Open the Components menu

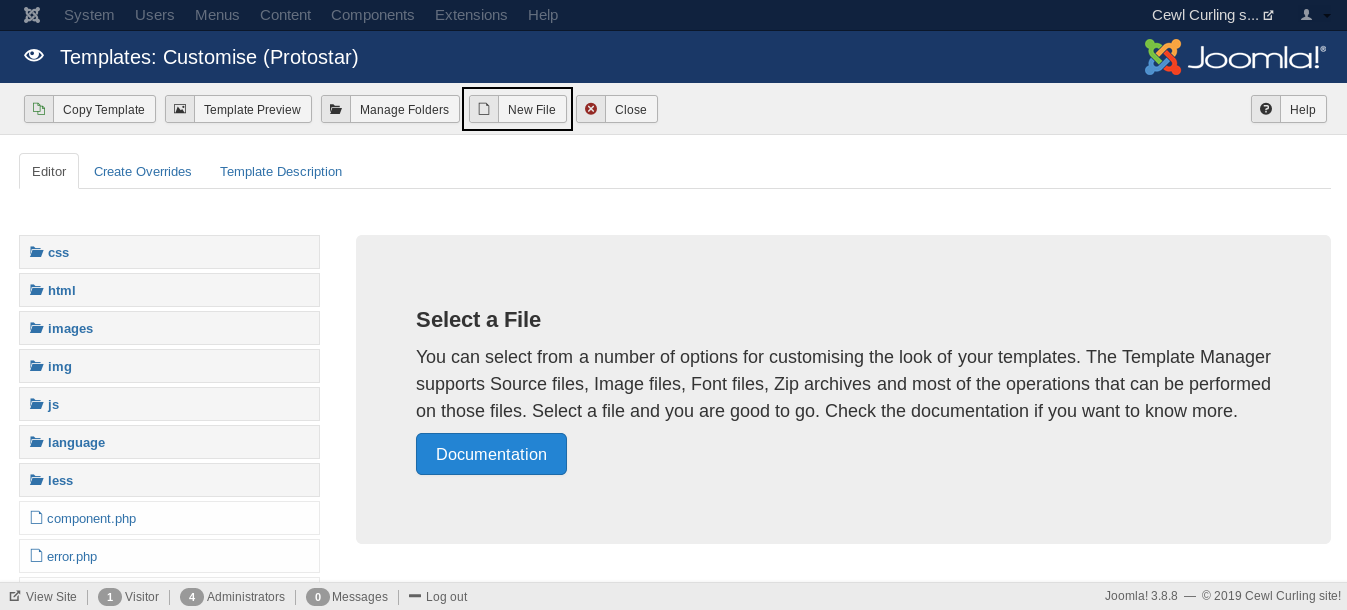(372, 15)
